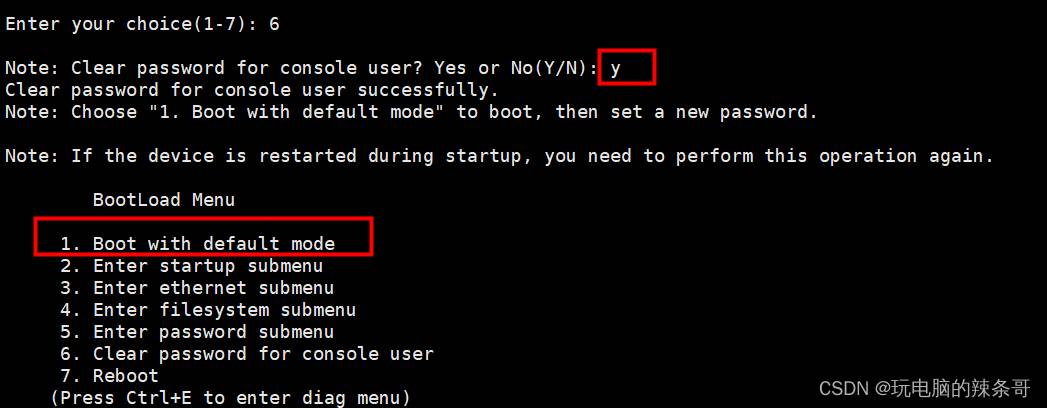Click the BootLoad Menu heading

164,200
